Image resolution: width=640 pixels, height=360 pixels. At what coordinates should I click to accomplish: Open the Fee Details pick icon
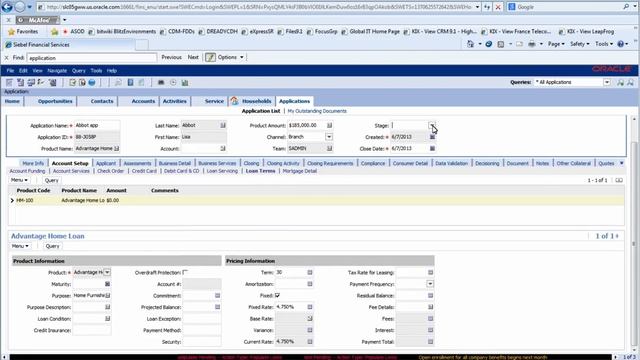[x=431, y=307]
